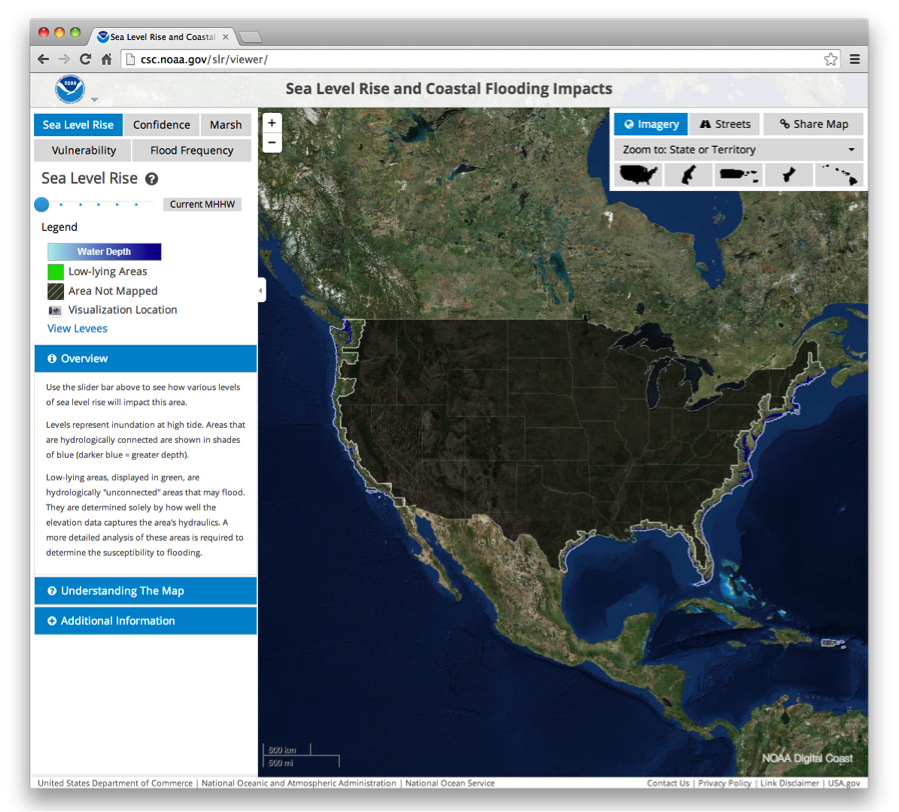Viewport: 899px width, 812px height.
Task: Click the Share Map button
Action: (x=813, y=124)
